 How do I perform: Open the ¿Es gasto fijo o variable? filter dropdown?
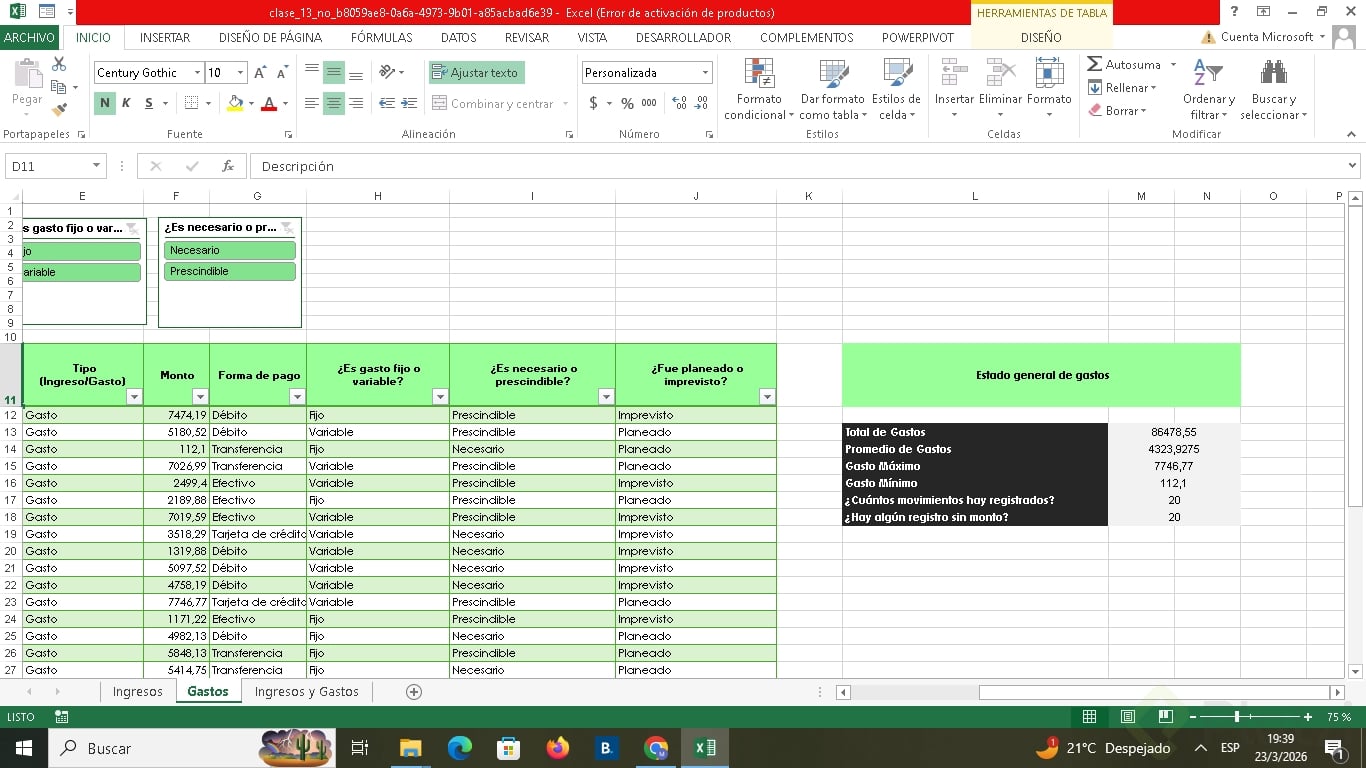(x=440, y=397)
